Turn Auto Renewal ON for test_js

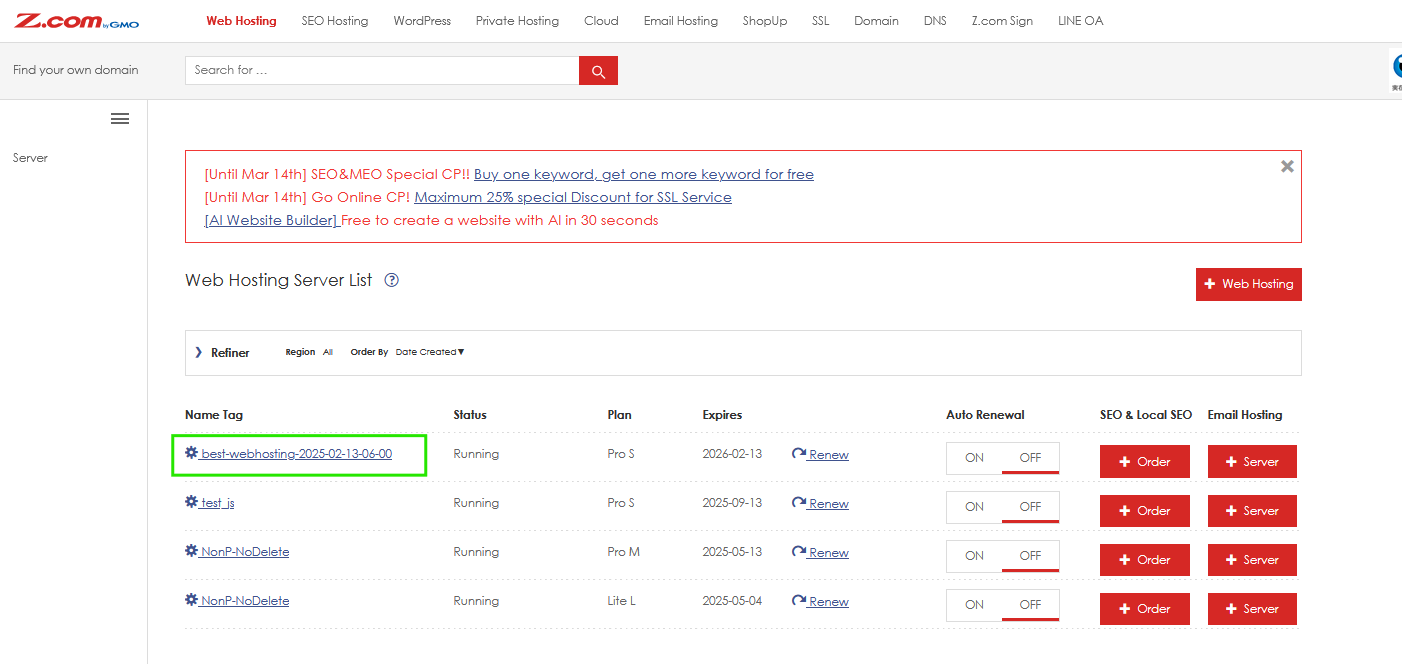[x=974, y=507]
